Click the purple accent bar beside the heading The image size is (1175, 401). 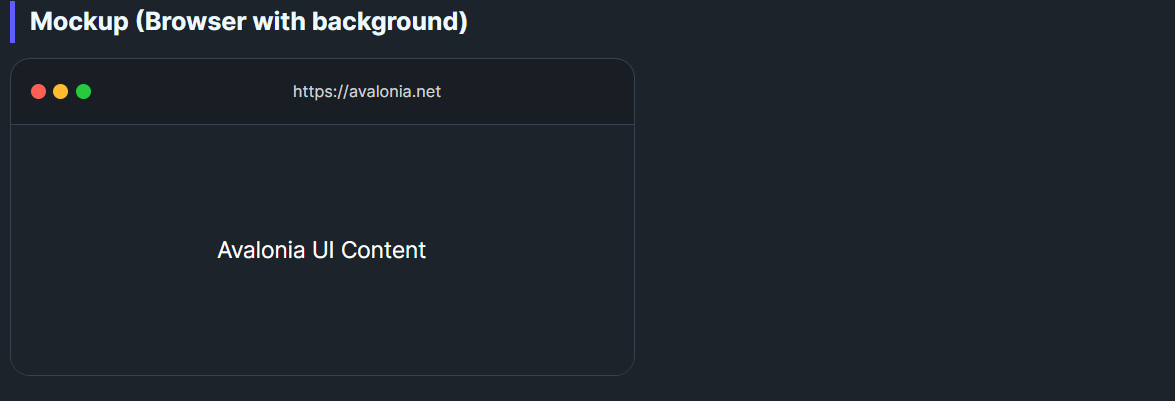coord(12,22)
